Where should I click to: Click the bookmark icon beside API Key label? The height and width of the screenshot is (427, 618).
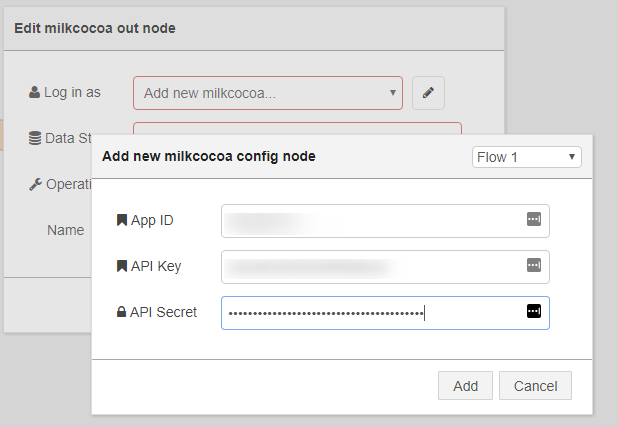tap(122, 266)
